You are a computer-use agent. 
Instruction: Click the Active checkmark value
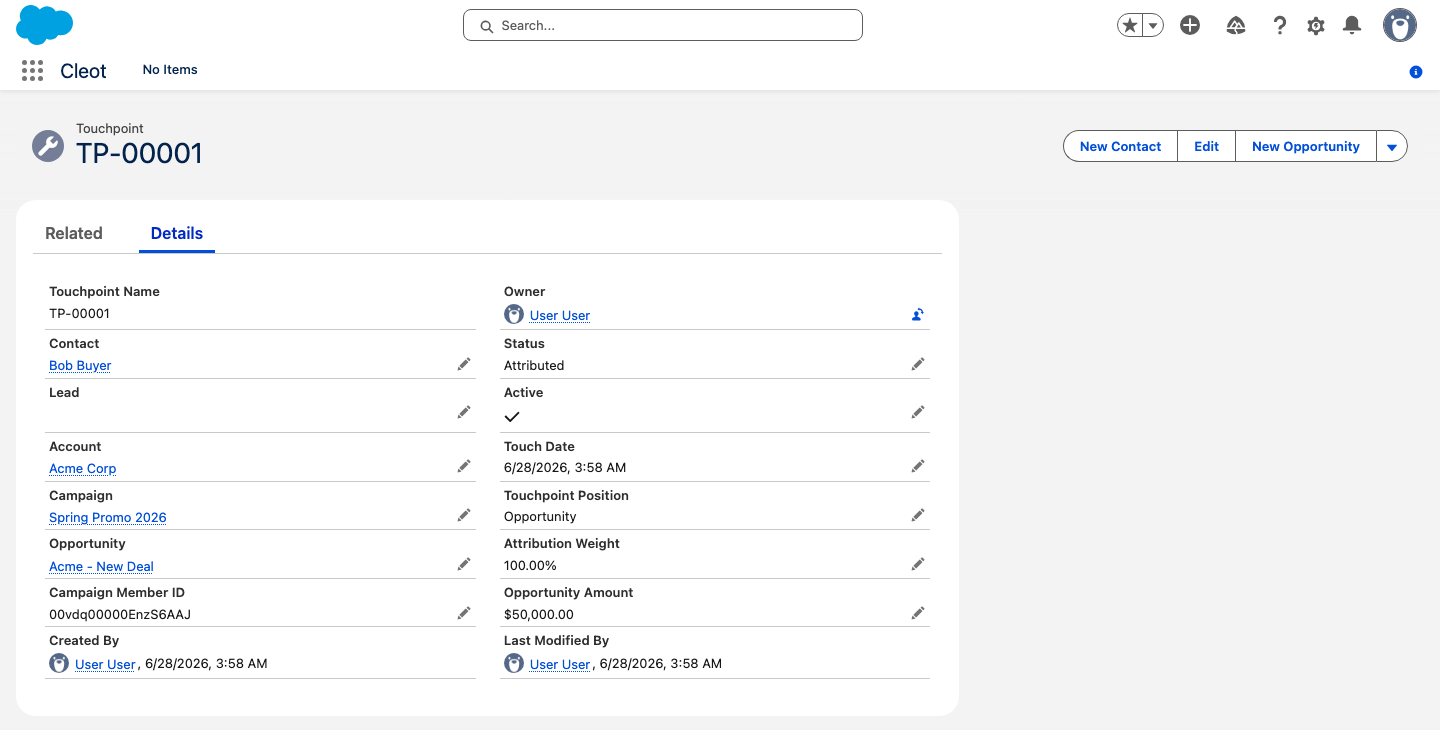pyautogui.click(x=512, y=416)
